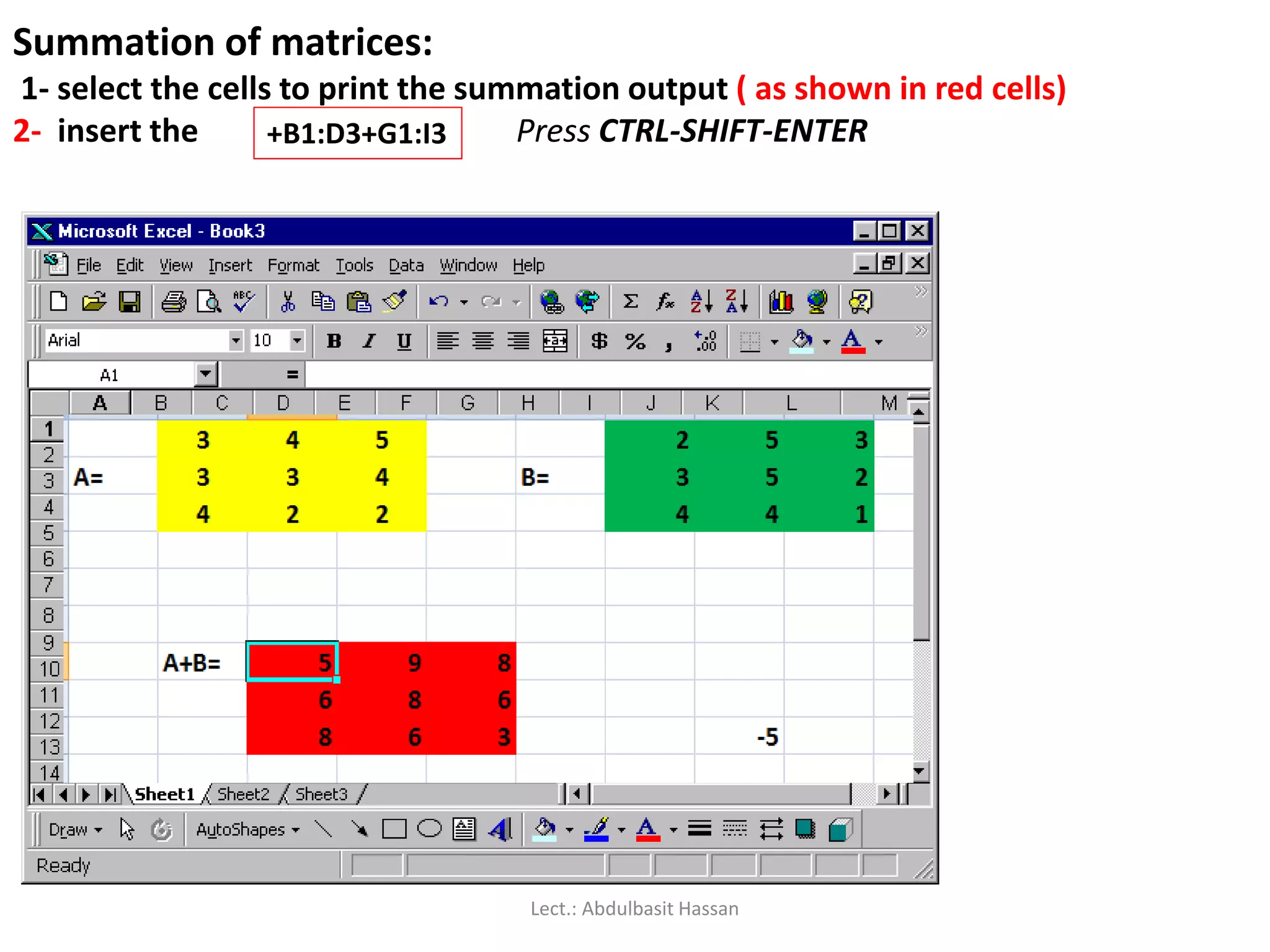Image resolution: width=1270 pixels, height=952 pixels.
Task: Click the Copy icon
Action: [x=322, y=302]
